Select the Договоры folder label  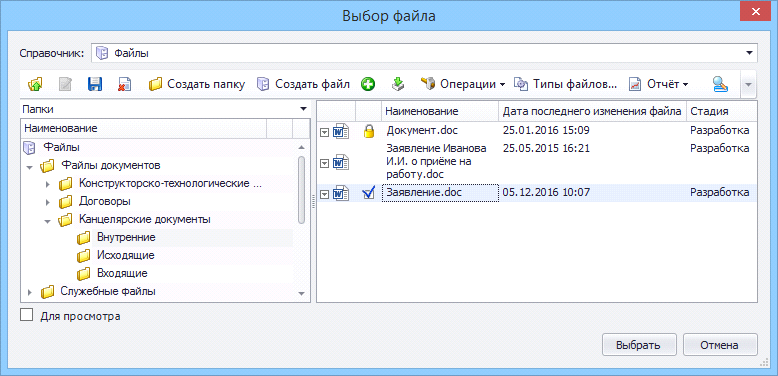105,202
